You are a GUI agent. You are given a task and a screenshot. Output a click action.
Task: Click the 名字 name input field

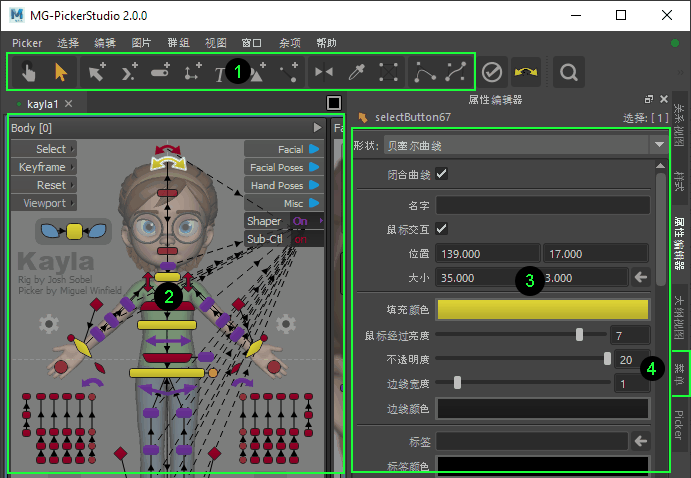click(x=542, y=205)
